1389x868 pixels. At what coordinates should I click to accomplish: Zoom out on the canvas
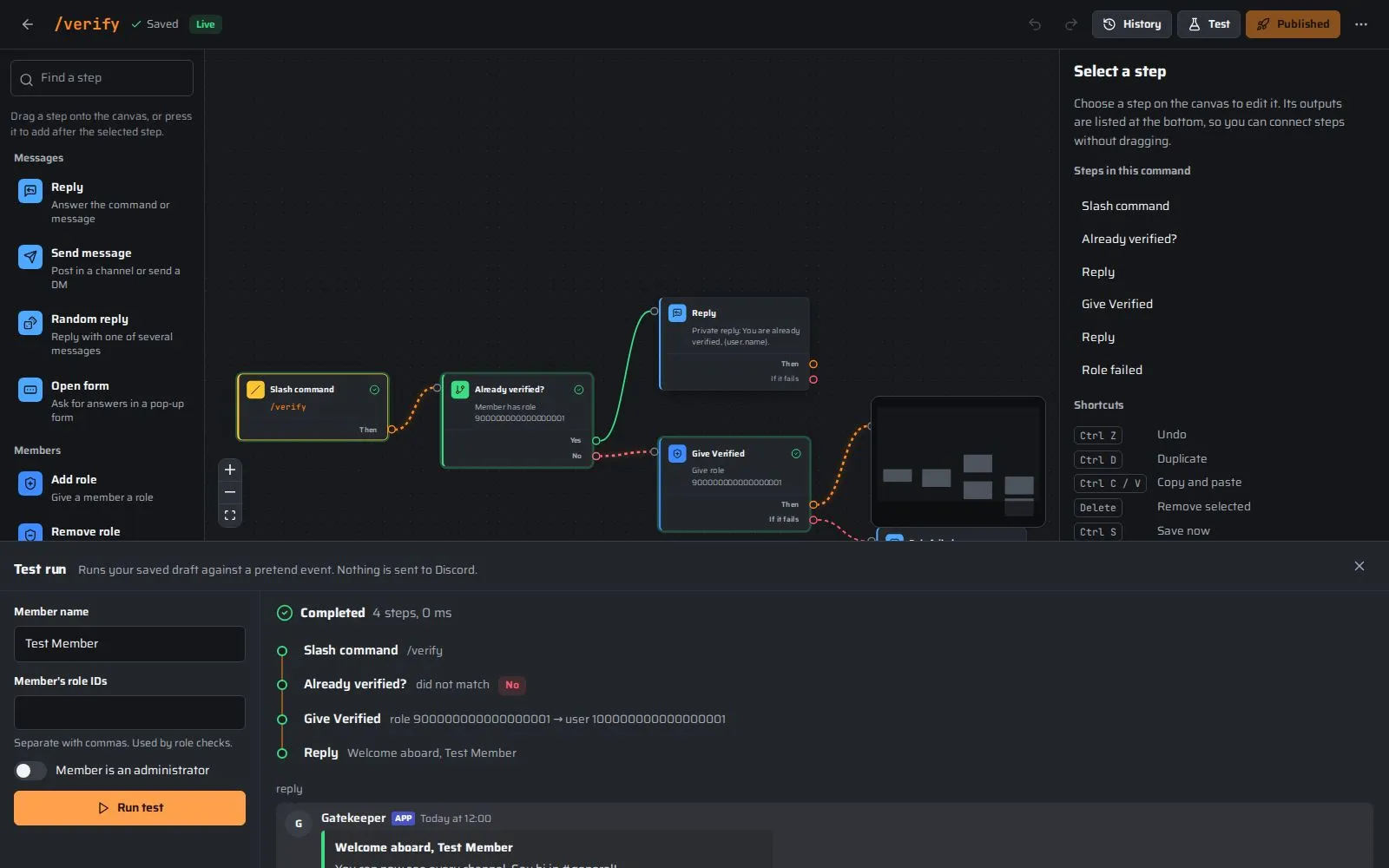[230, 492]
